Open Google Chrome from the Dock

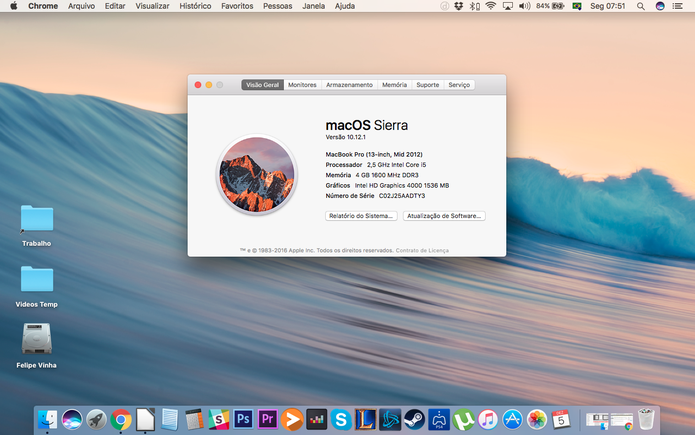(121, 419)
